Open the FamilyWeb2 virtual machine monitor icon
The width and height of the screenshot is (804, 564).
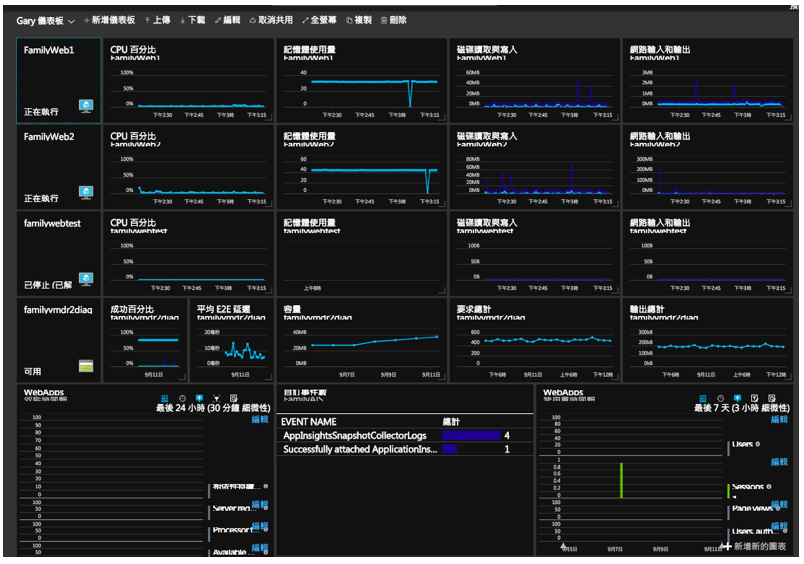(x=86, y=192)
